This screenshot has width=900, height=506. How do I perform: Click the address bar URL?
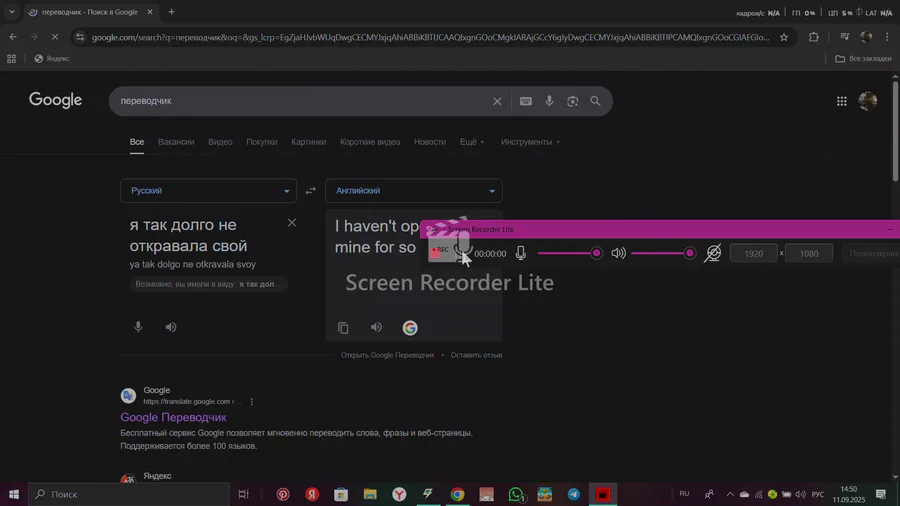tap(430, 37)
